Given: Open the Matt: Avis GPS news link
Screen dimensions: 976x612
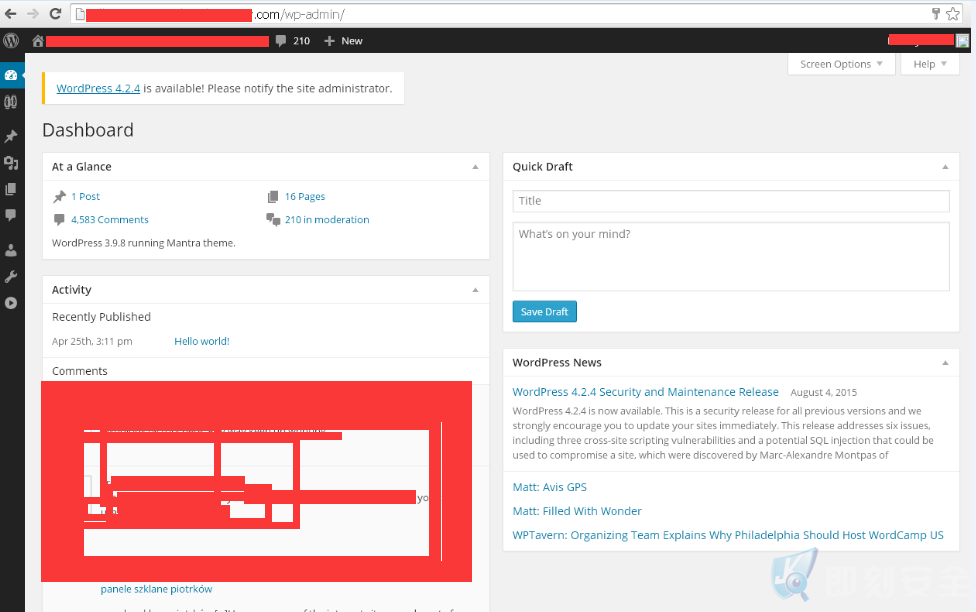Looking at the screenshot, I should pyautogui.click(x=550, y=487).
